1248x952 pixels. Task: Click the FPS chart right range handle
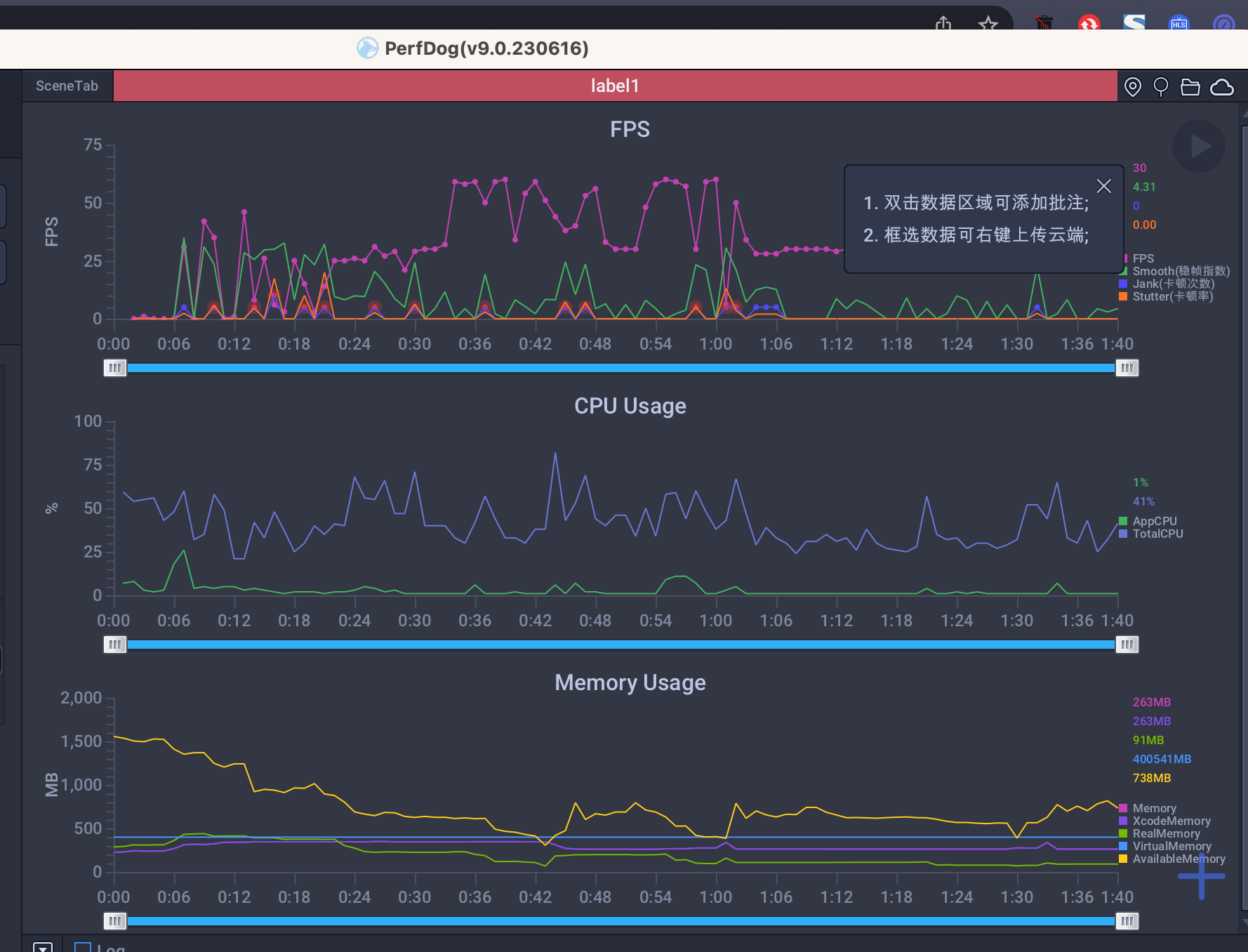point(1127,368)
